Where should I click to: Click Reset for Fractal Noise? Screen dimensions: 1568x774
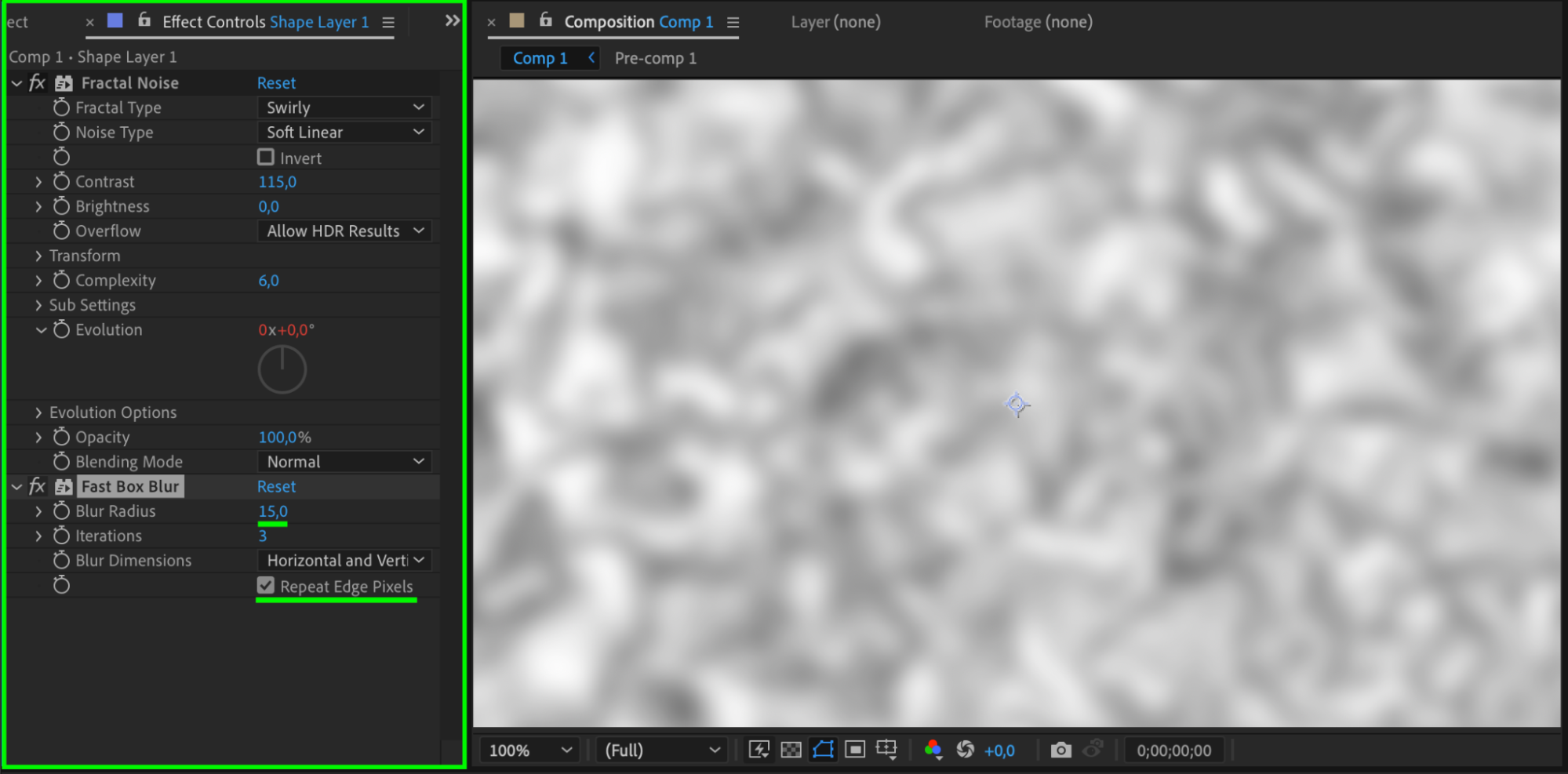tap(276, 83)
